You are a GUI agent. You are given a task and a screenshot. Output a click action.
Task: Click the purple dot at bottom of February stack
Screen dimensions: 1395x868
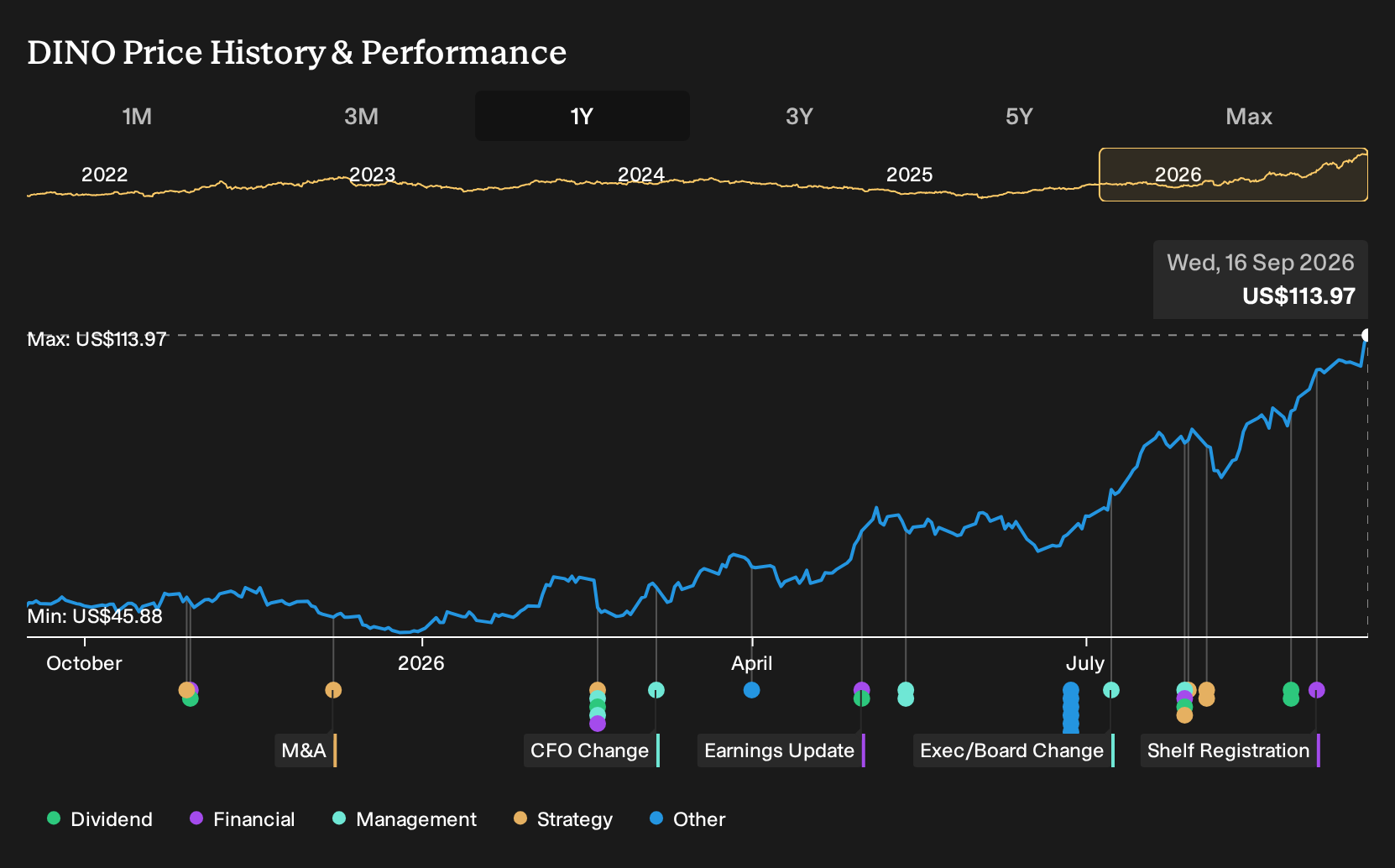[598, 724]
